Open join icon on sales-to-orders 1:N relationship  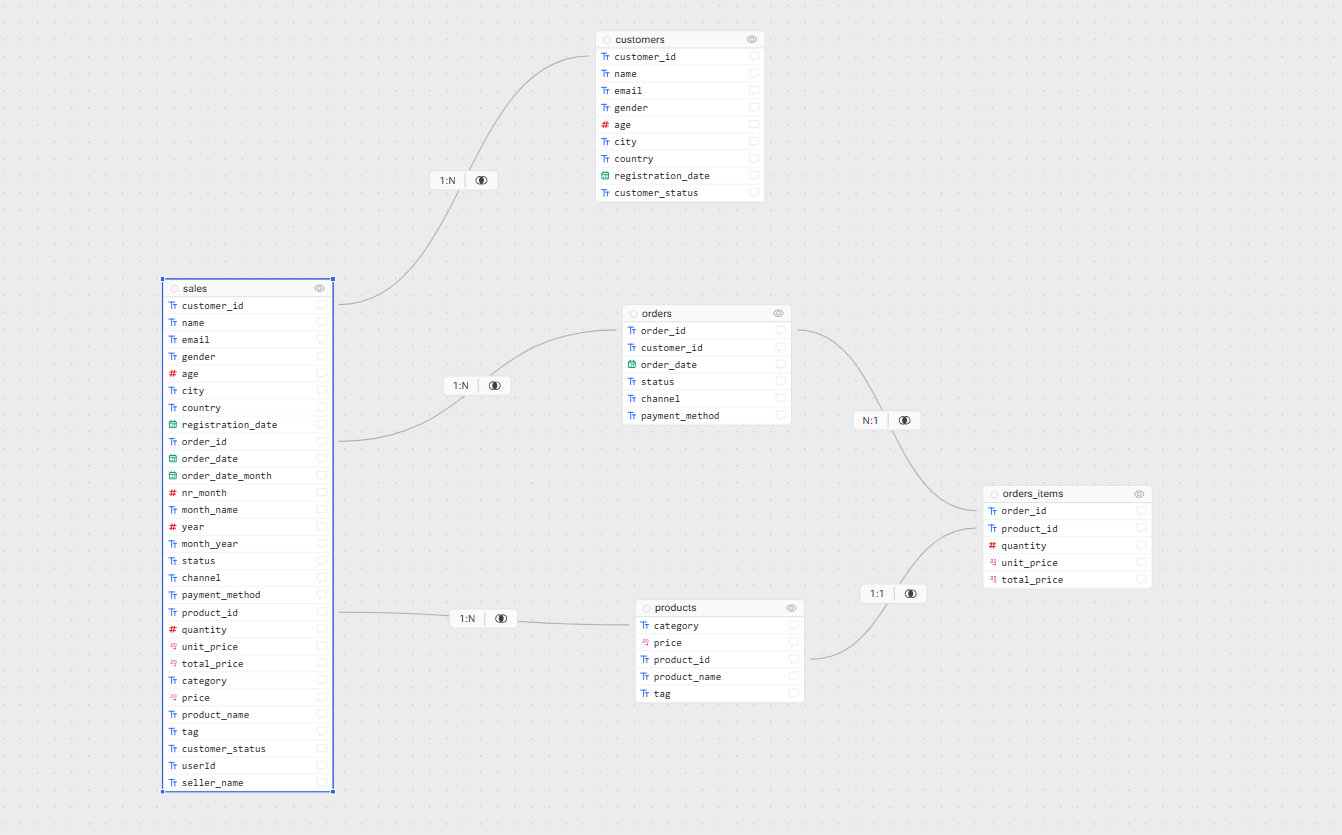494,386
